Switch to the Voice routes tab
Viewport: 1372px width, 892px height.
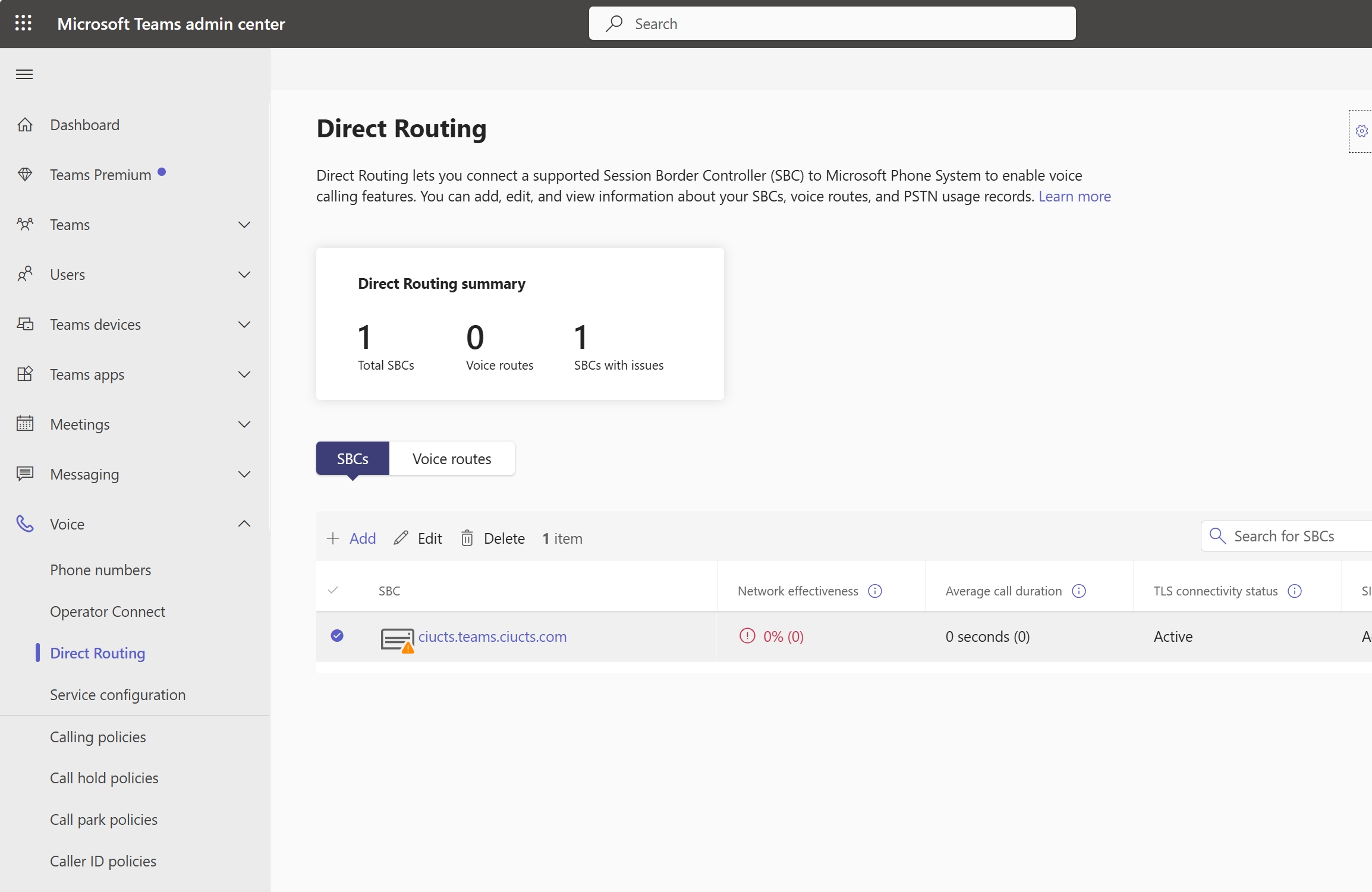[x=452, y=458]
